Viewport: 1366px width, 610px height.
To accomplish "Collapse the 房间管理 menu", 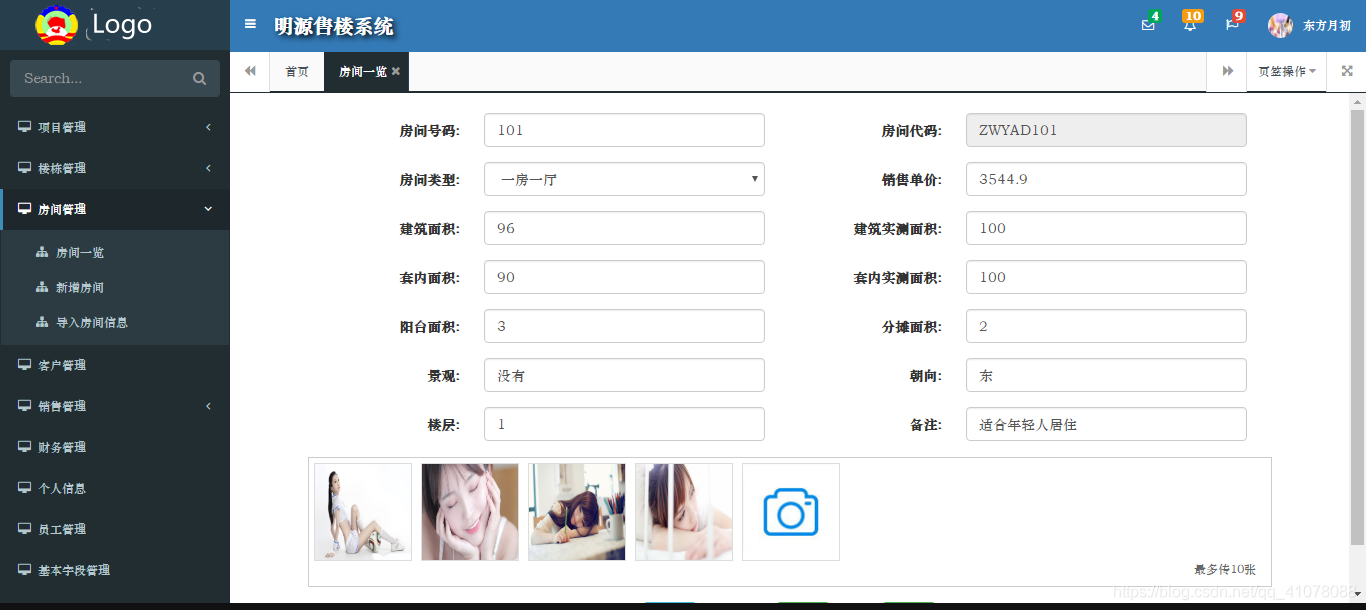I will pyautogui.click(x=115, y=209).
